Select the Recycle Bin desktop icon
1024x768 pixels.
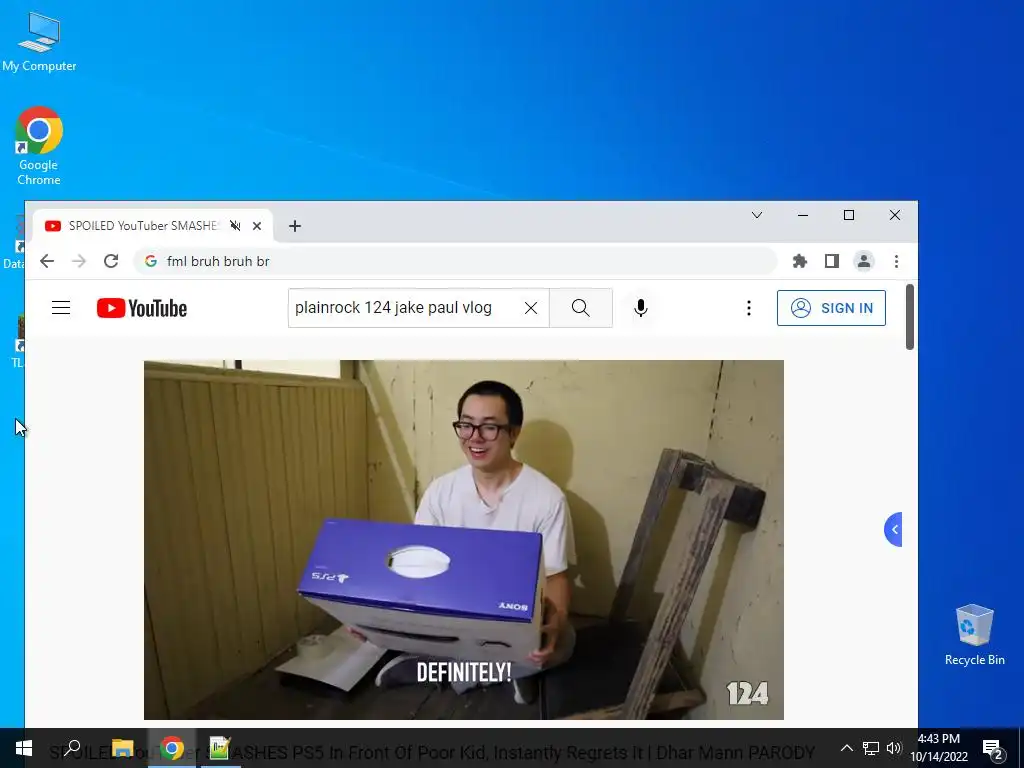click(974, 635)
